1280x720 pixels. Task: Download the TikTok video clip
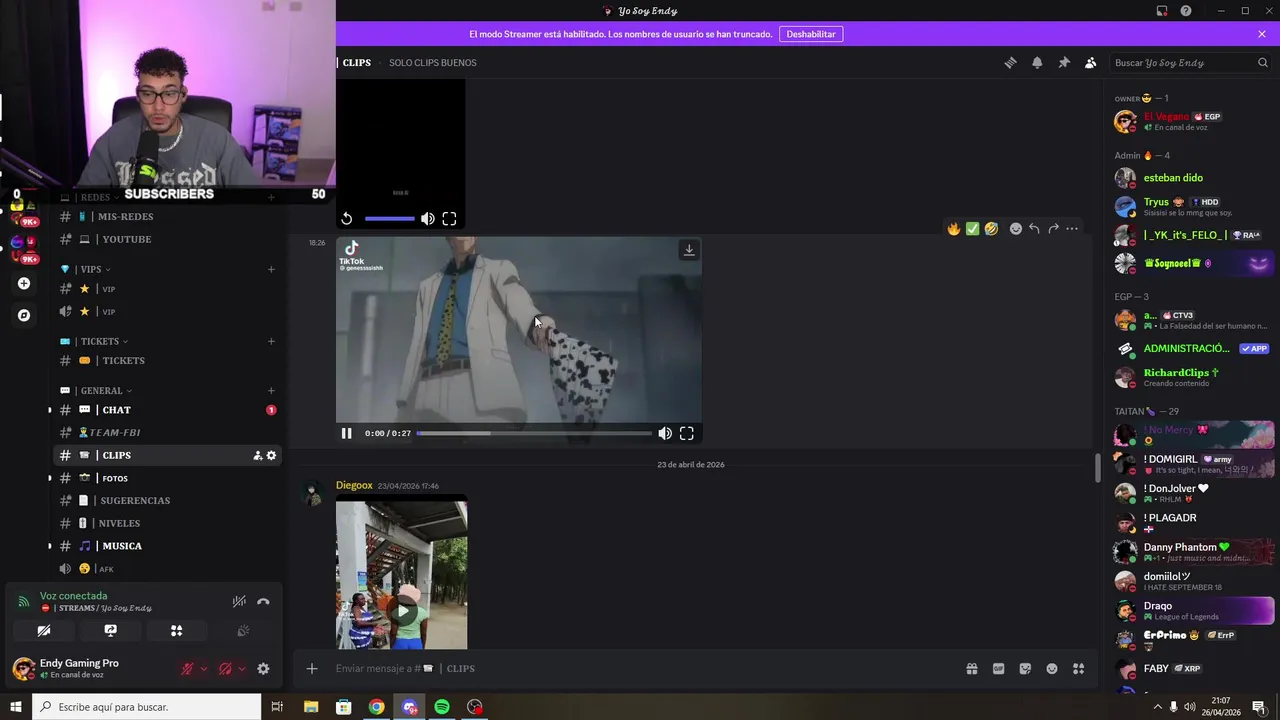pyautogui.click(x=689, y=250)
